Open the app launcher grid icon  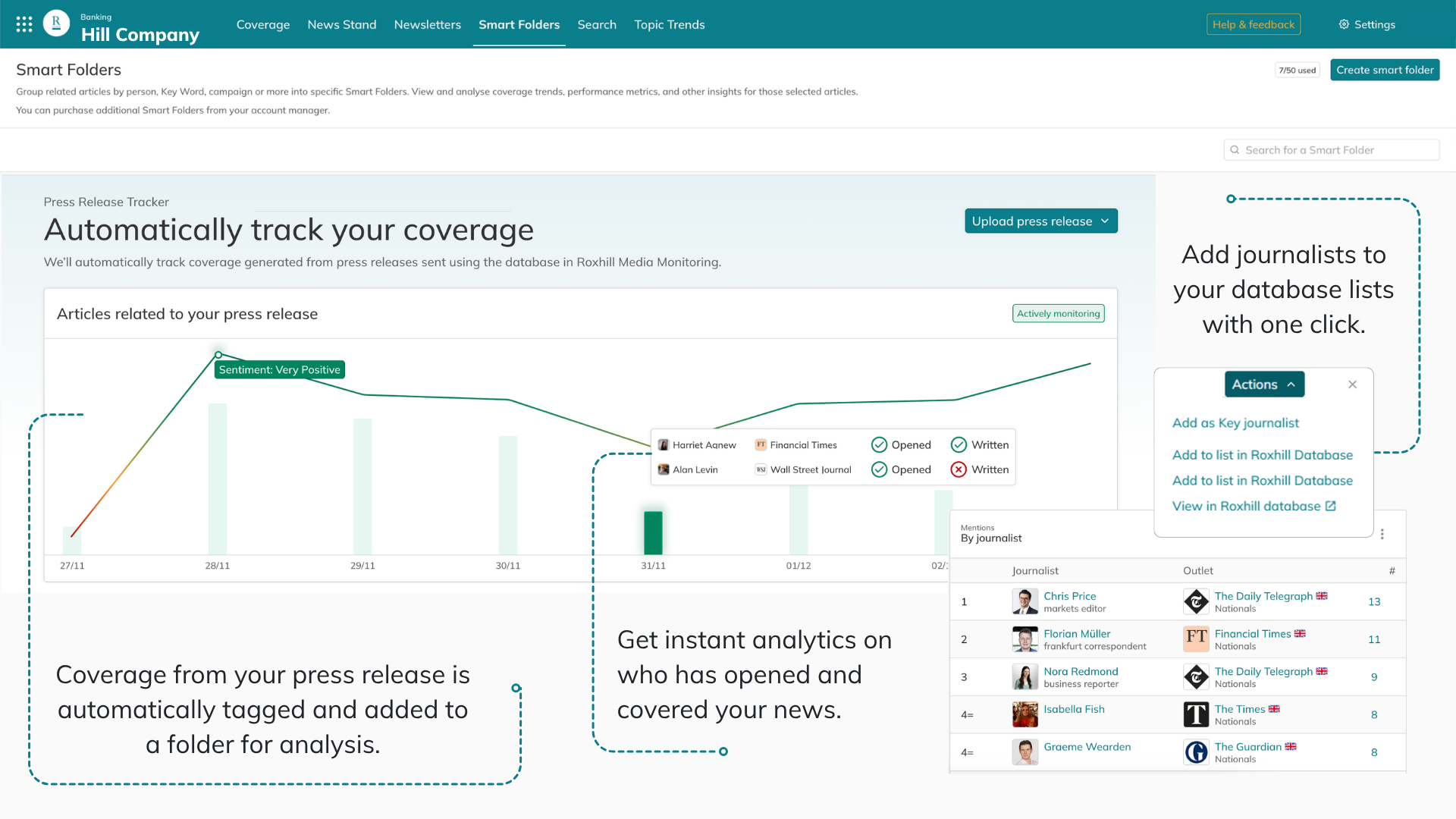tap(24, 24)
